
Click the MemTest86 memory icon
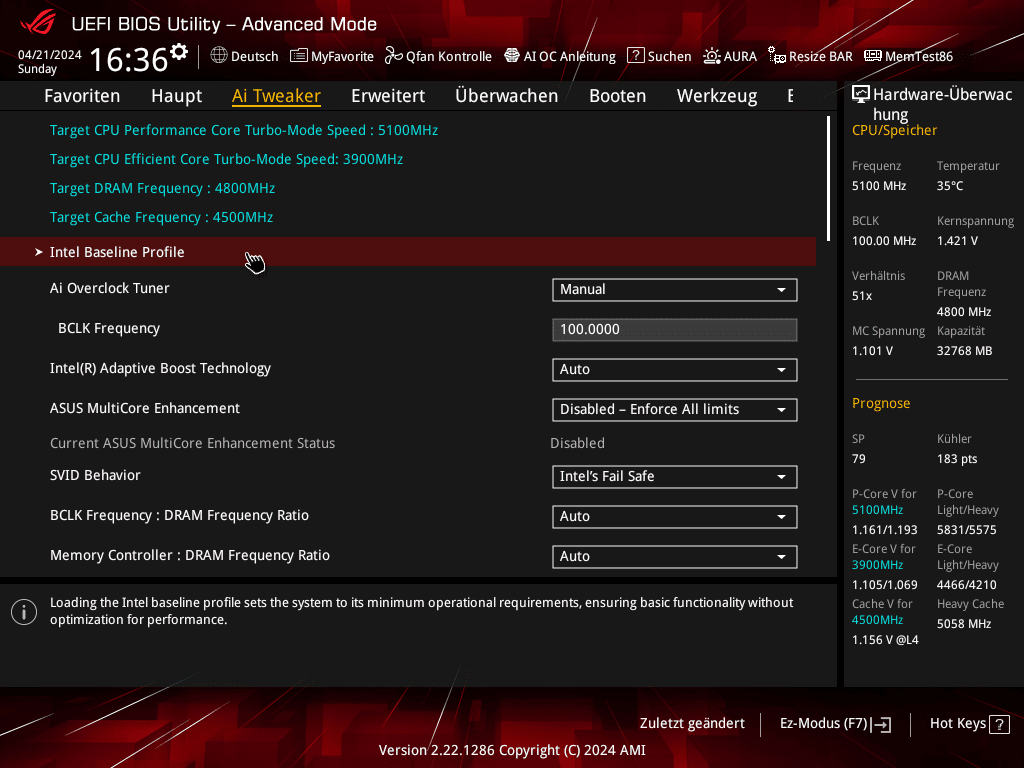[873, 56]
